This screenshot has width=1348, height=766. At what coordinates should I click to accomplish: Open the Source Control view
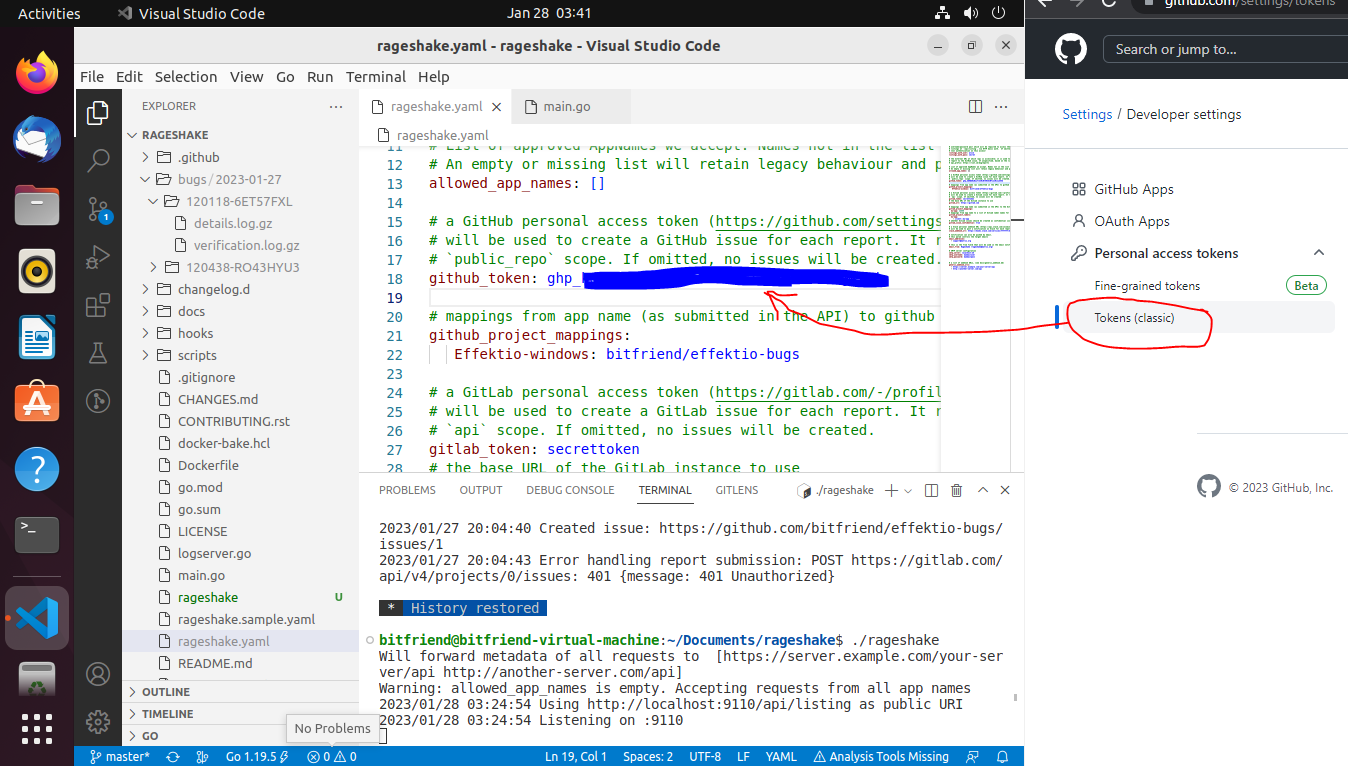pos(97,207)
